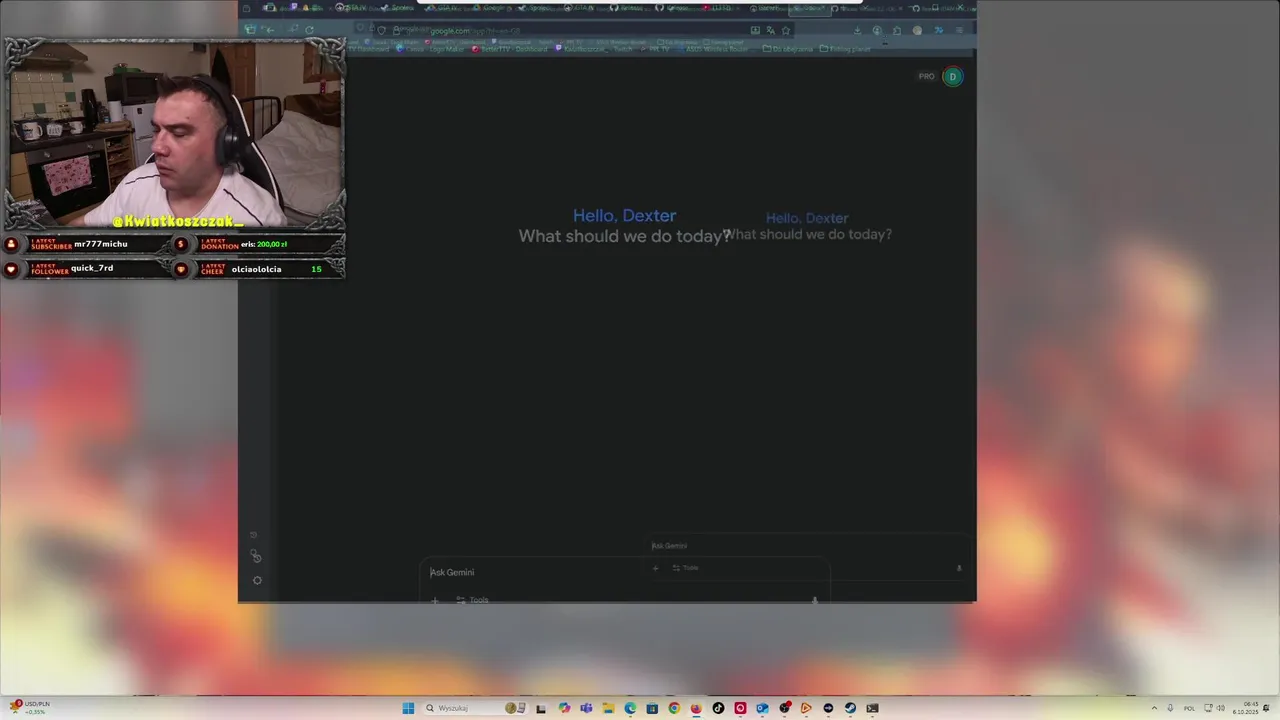Switch to Firefox on the taskbar
This screenshot has height=720, width=1280.
coord(696,708)
